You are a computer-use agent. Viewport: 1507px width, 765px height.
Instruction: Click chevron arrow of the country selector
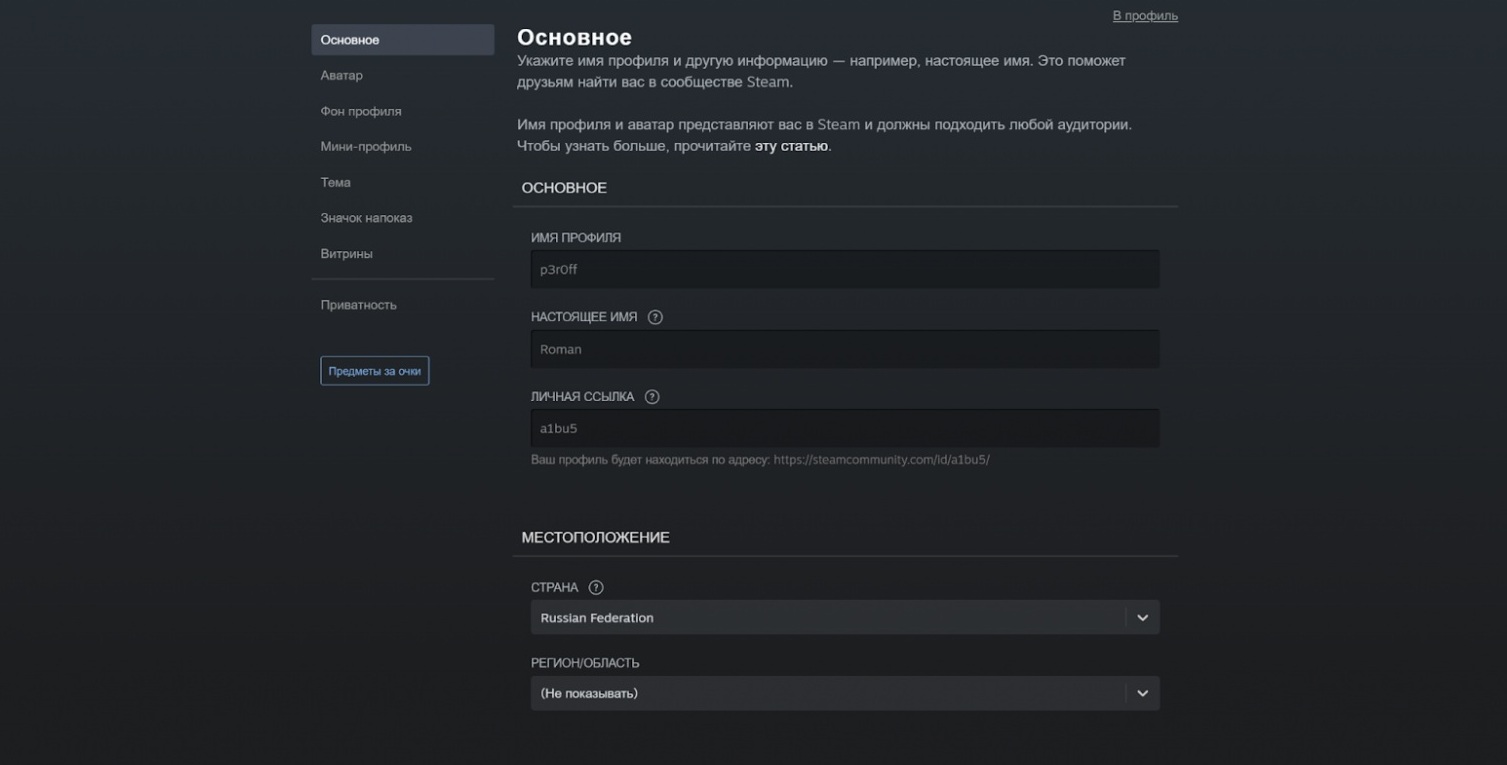tap(1142, 618)
